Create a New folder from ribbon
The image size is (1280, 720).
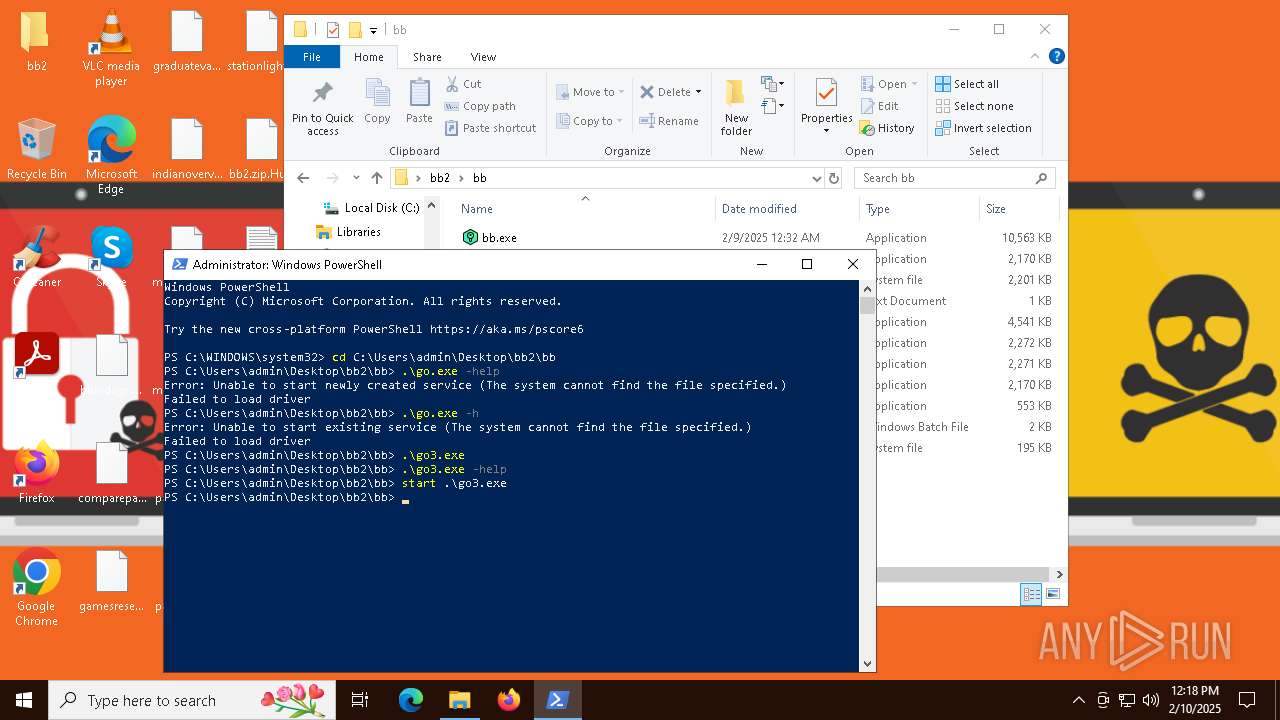coord(736,107)
